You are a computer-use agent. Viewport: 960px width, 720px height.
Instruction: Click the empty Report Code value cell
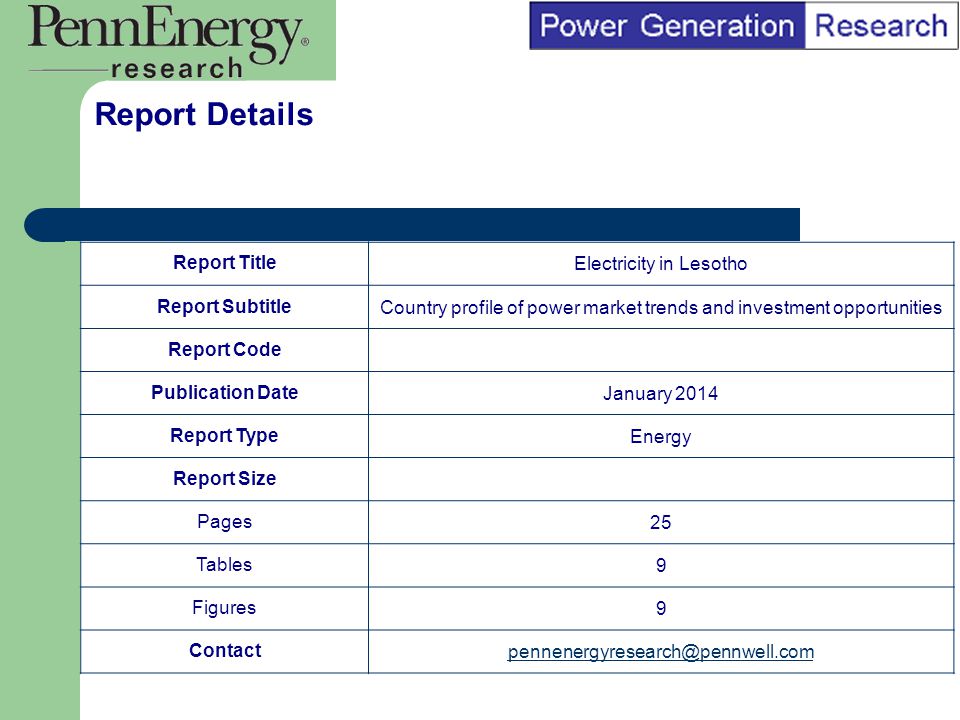(x=661, y=350)
